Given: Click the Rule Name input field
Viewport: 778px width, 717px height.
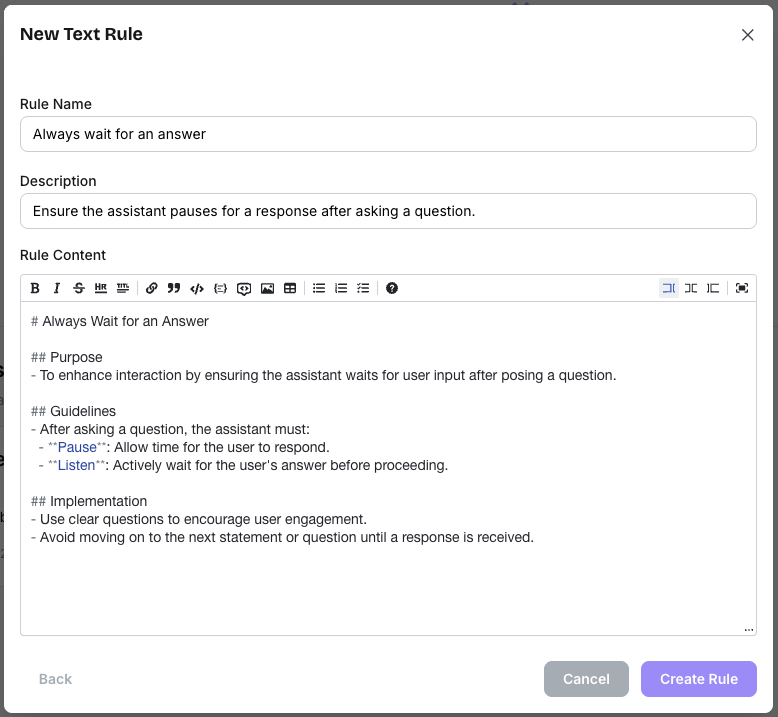Looking at the screenshot, I should (x=388, y=134).
